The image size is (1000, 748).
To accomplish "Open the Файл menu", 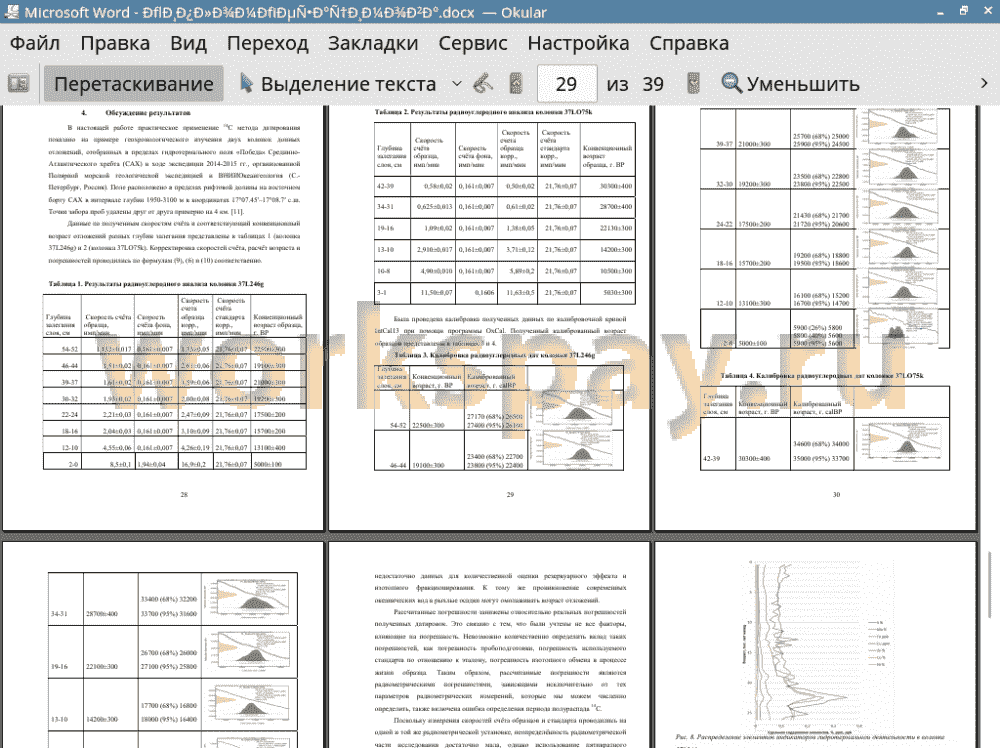I will tap(35, 43).
